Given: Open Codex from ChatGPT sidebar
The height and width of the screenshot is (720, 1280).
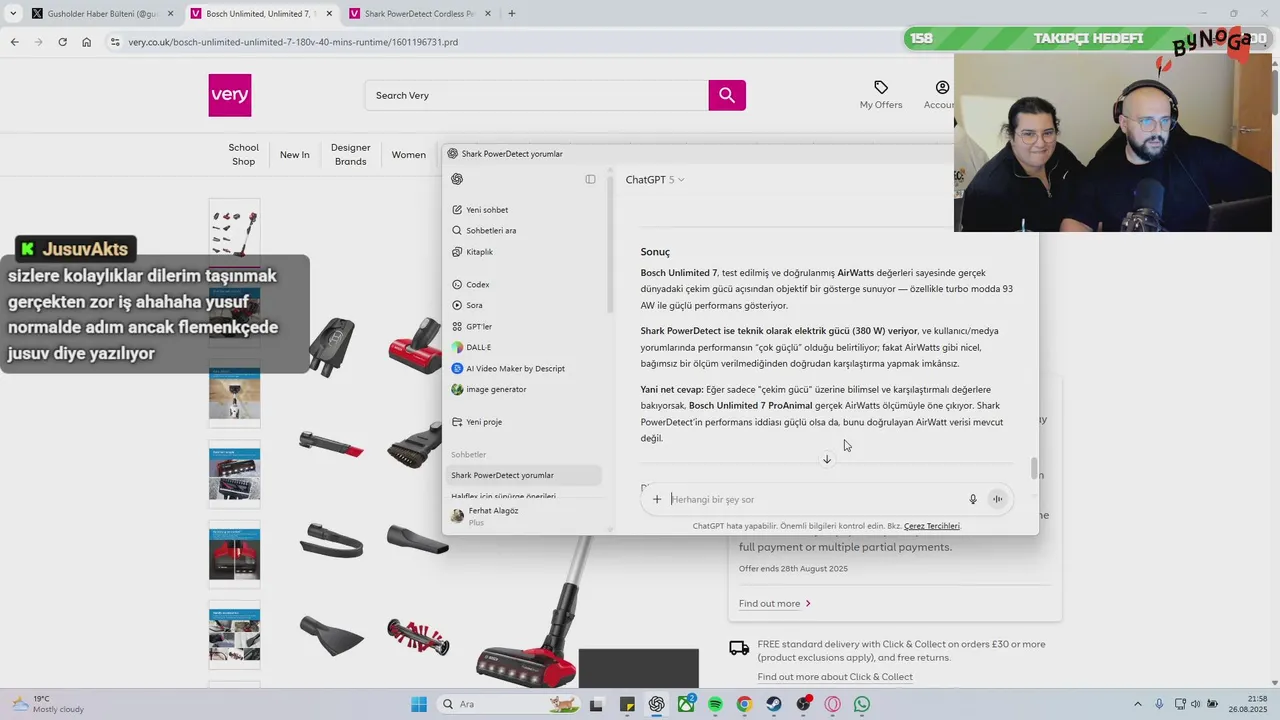Looking at the screenshot, I should pos(471,285).
